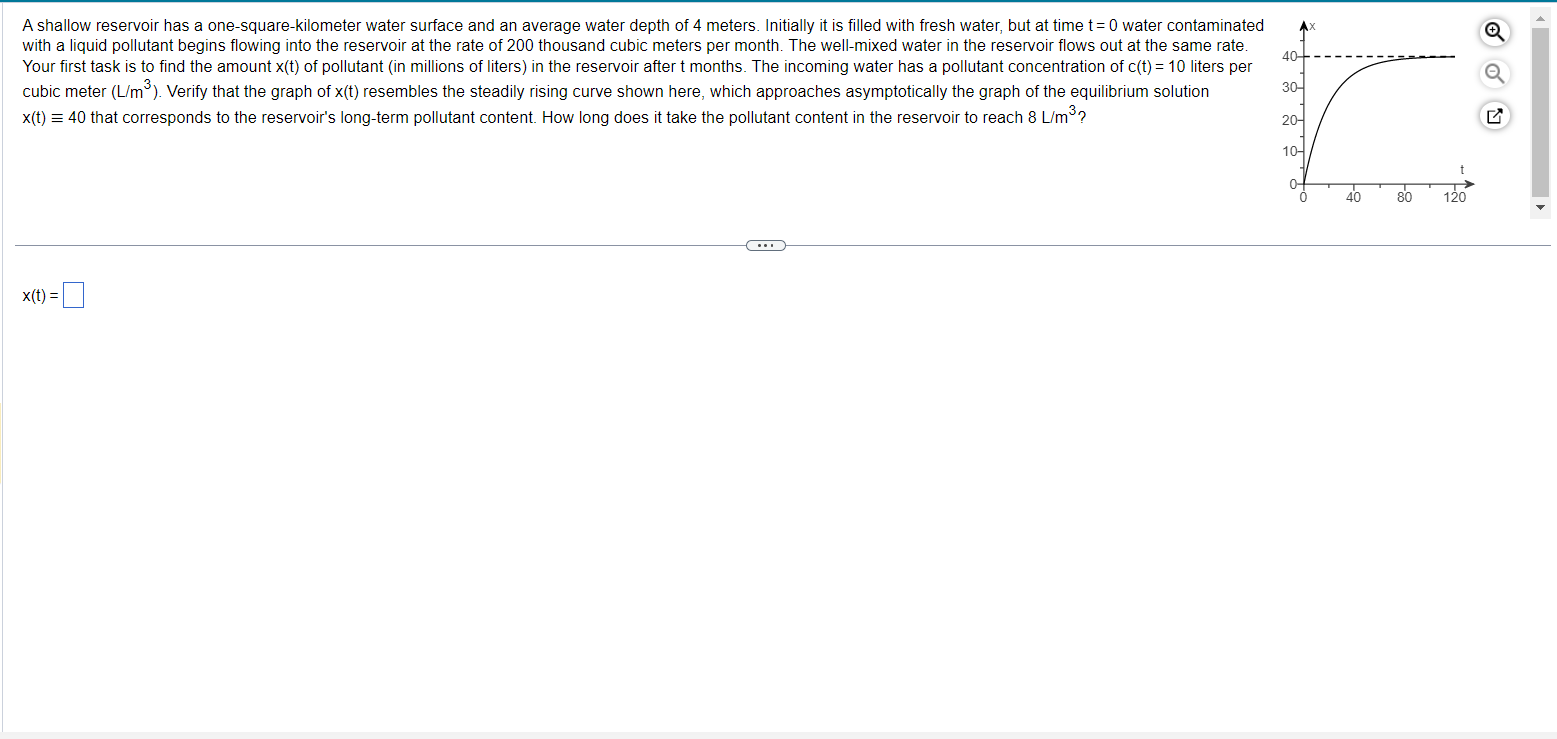Click the x(t) answer input box
The height and width of the screenshot is (739, 1557).
[x=73, y=295]
